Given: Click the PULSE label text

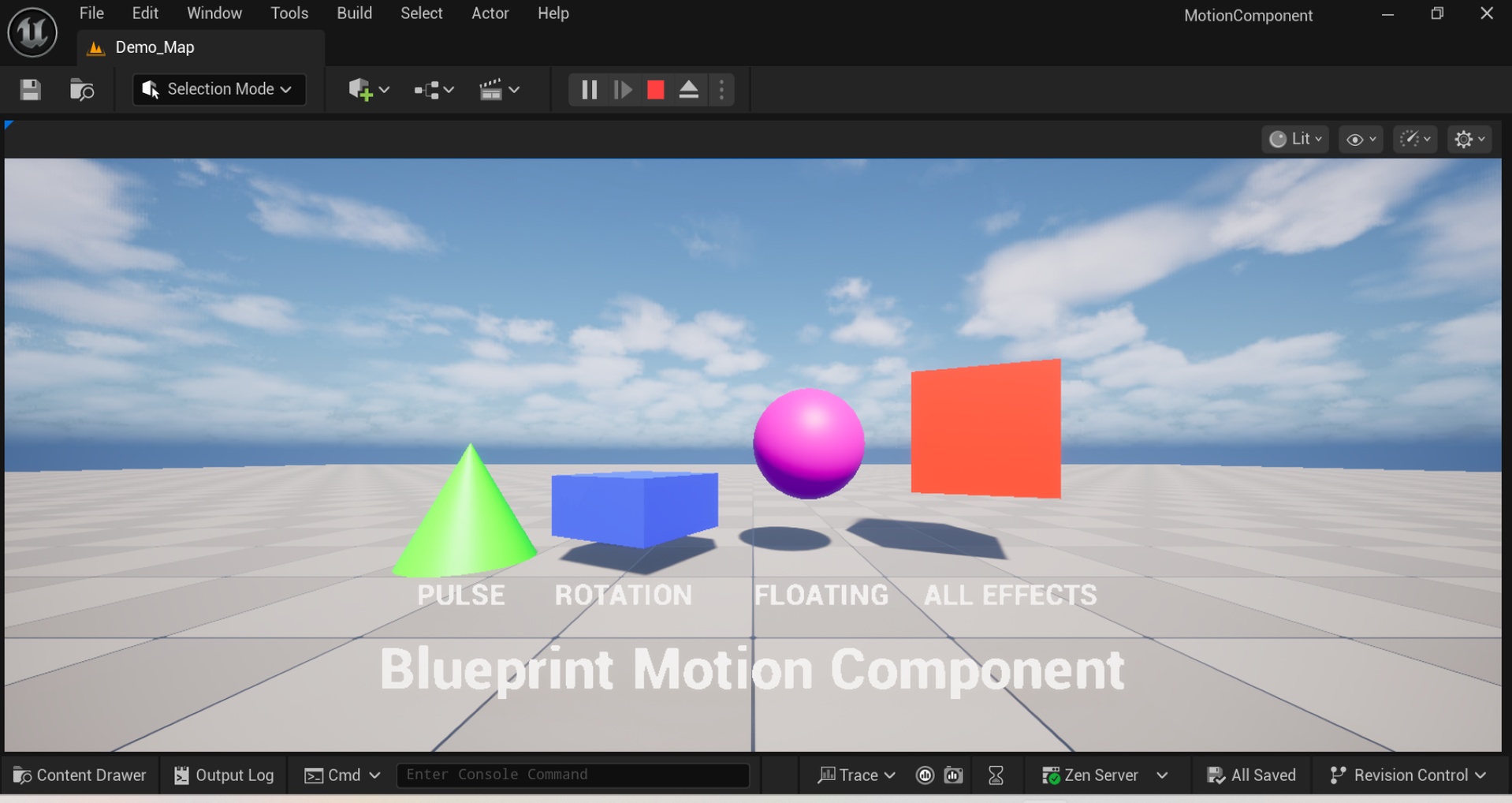Looking at the screenshot, I should coord(461,595).
